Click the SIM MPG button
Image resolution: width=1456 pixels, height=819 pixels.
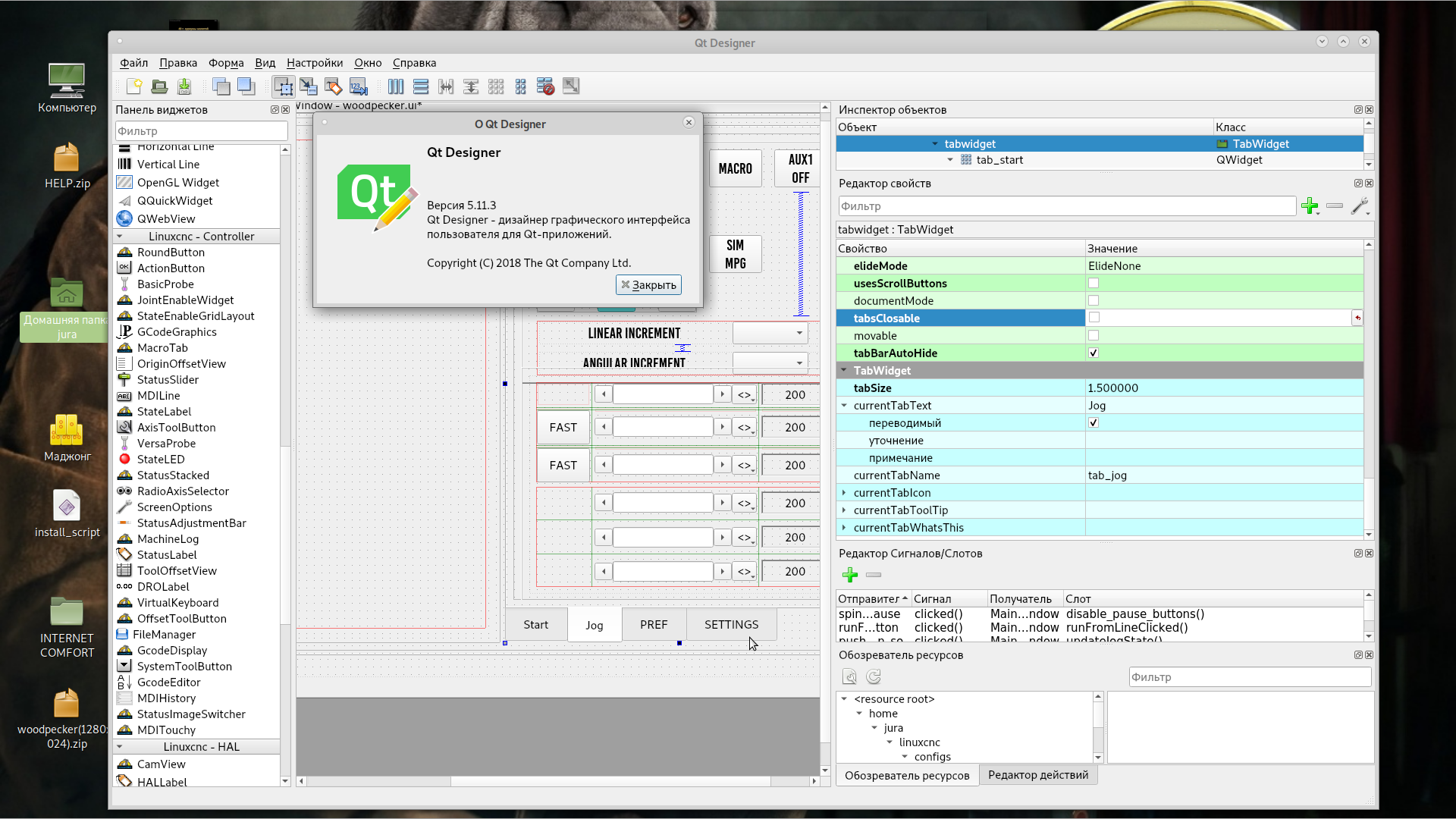coord(735,254)
